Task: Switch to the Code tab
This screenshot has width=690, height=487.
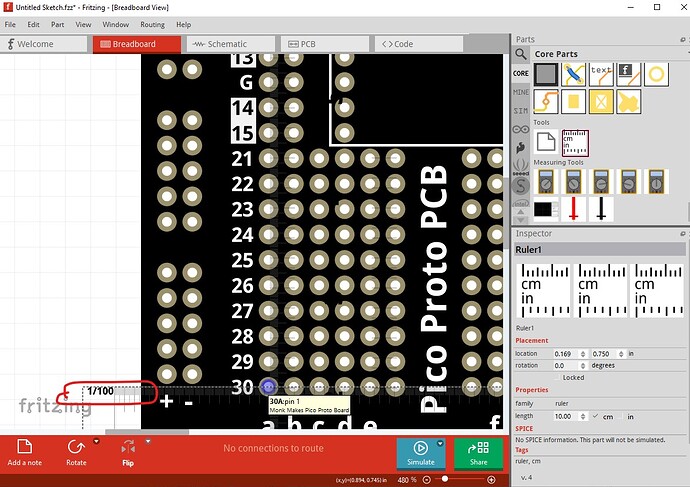Action: (x=419, y=44)
